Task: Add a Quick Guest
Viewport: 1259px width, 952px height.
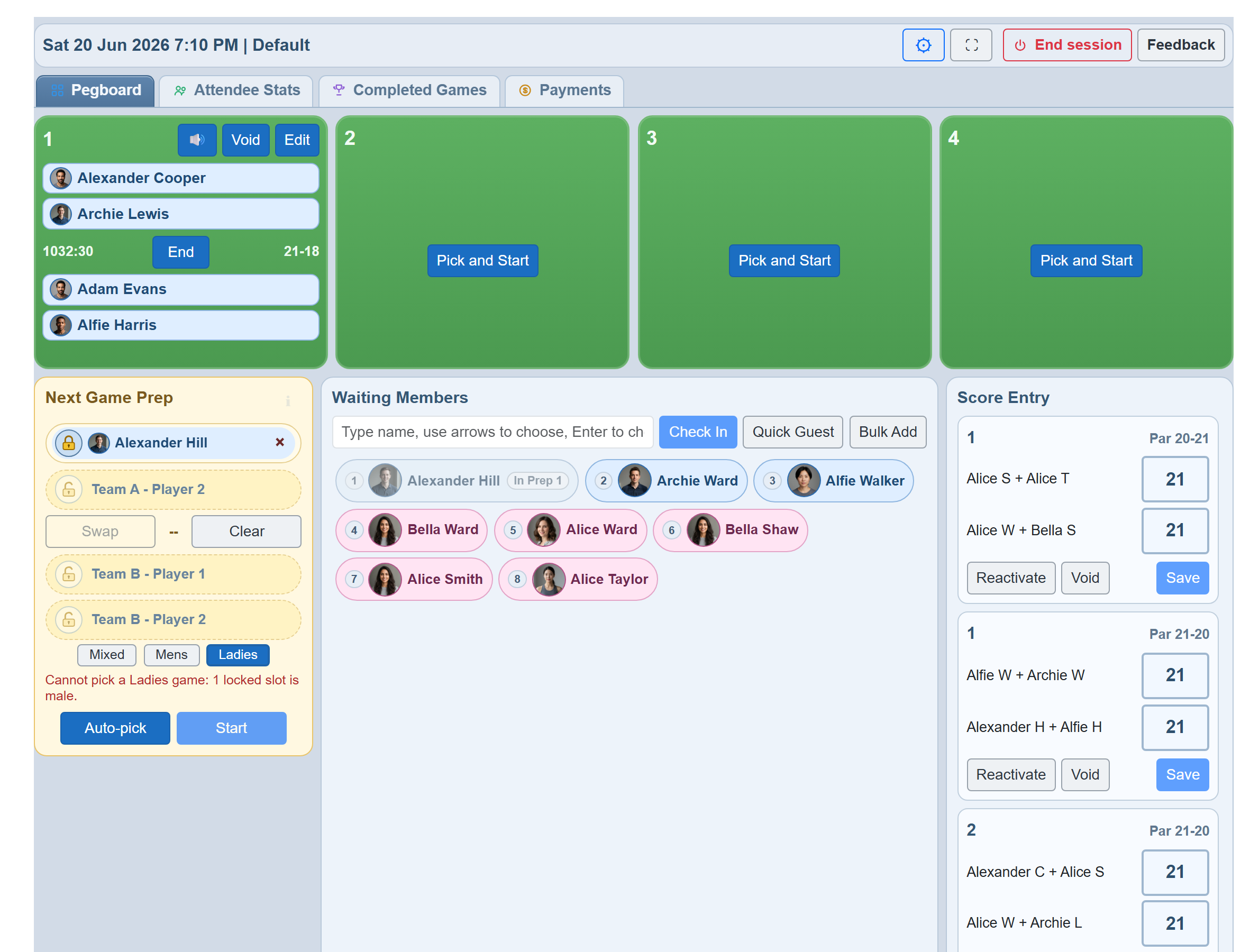Action: pos(793,433)
